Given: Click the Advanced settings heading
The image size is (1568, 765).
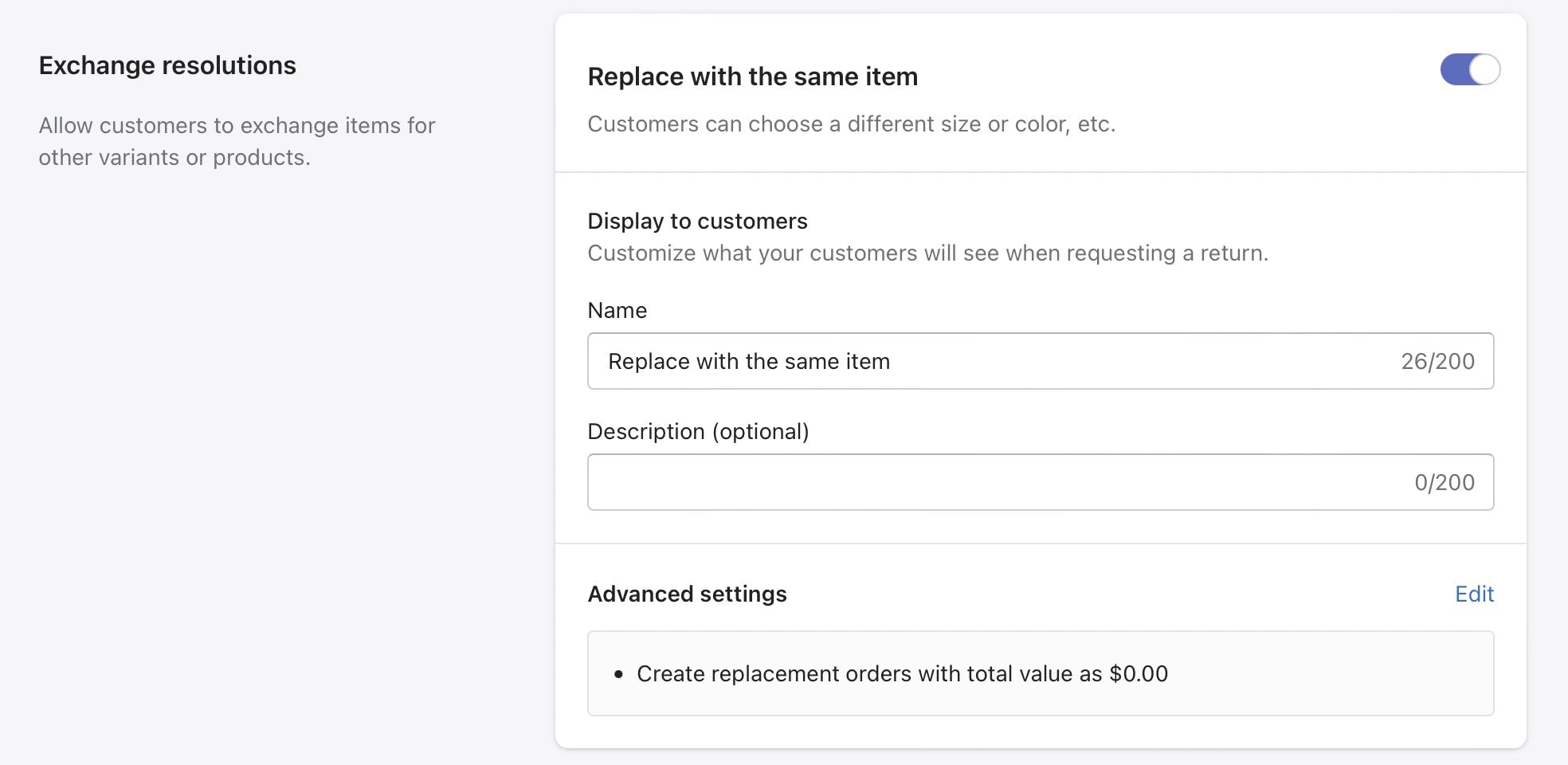Looking at the screenshot, I should click(x=687, y=594).
